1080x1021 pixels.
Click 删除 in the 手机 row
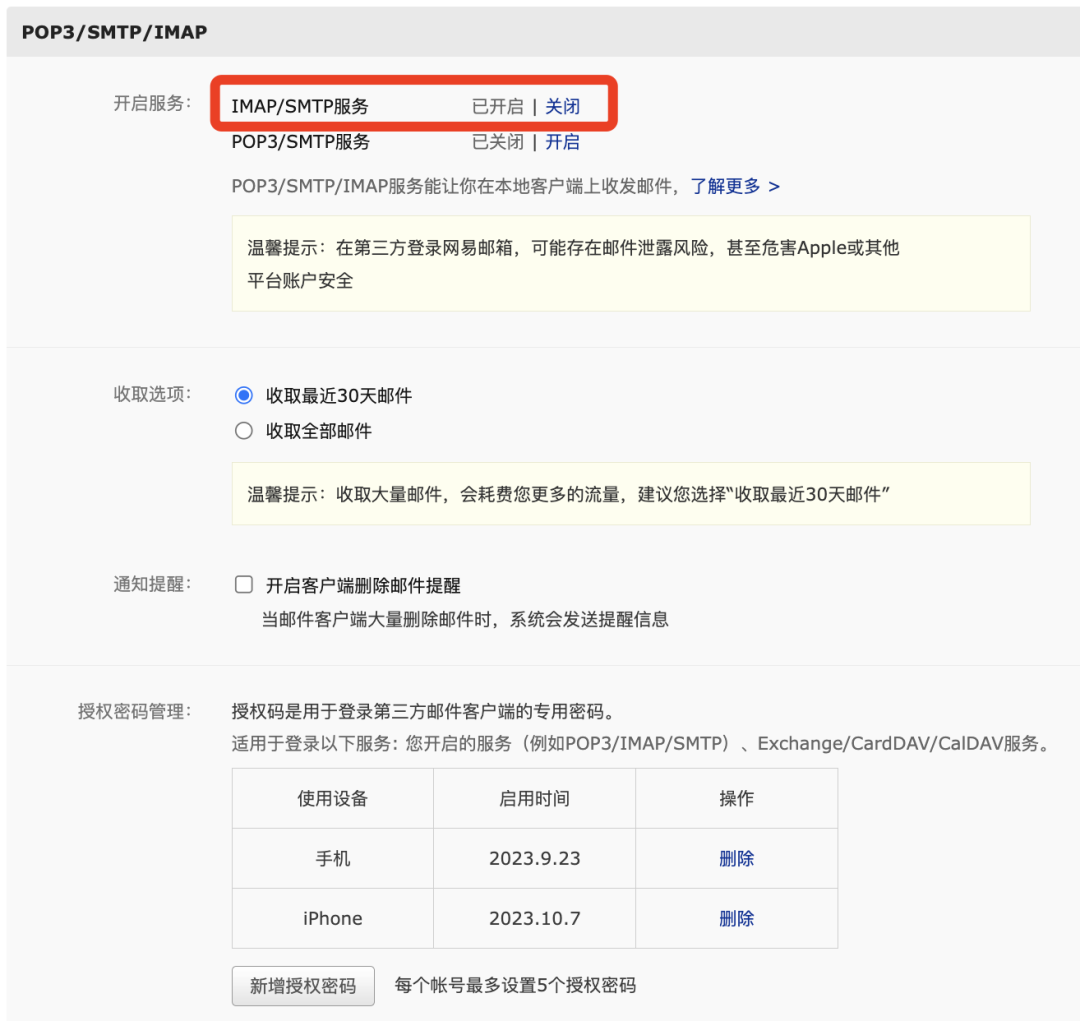736,858
